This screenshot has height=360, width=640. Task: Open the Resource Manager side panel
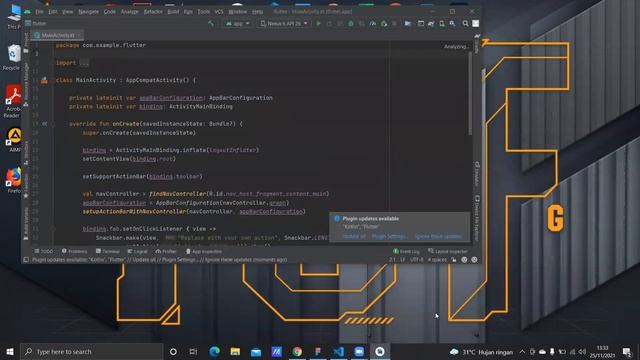tap(26, 84)
